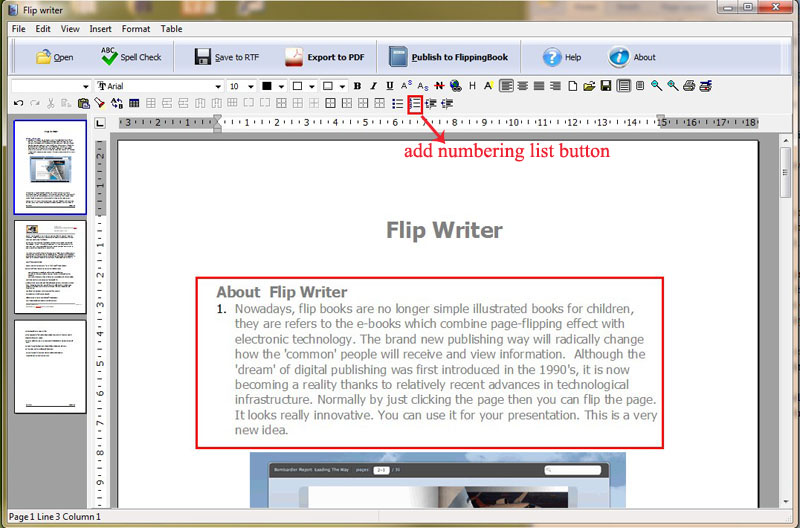Select the second page thumbnail

coord(50,267)
